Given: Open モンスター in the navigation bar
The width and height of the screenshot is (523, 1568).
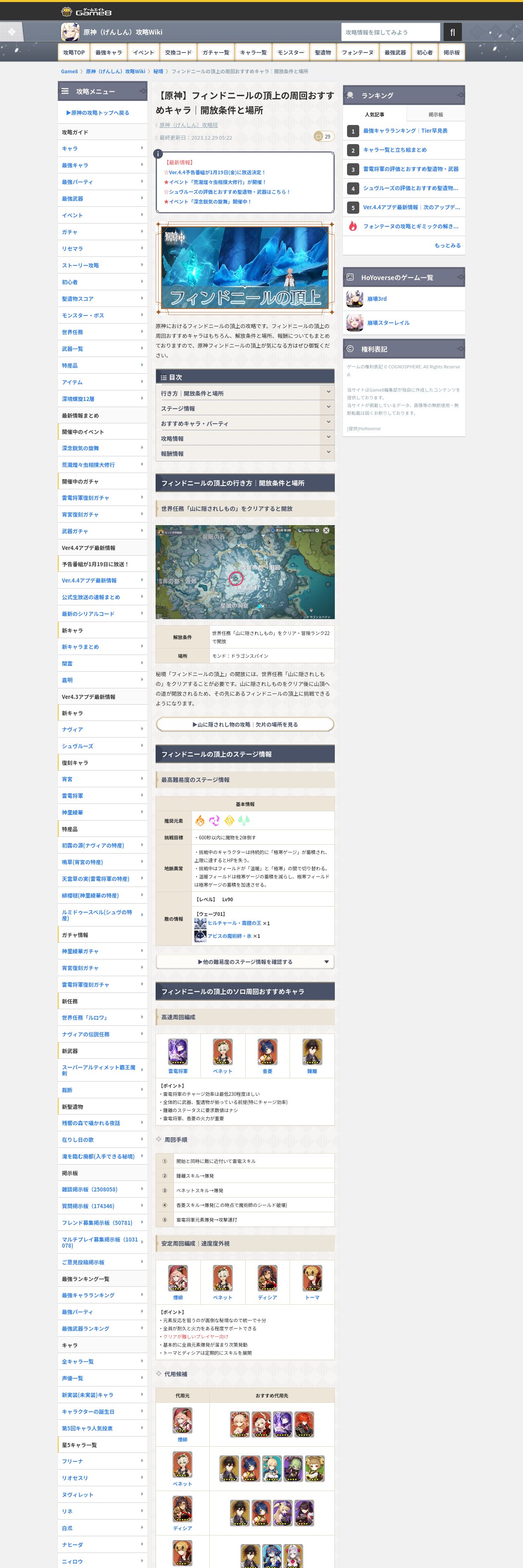Looking at the screenshot, I should click(291, 53).
